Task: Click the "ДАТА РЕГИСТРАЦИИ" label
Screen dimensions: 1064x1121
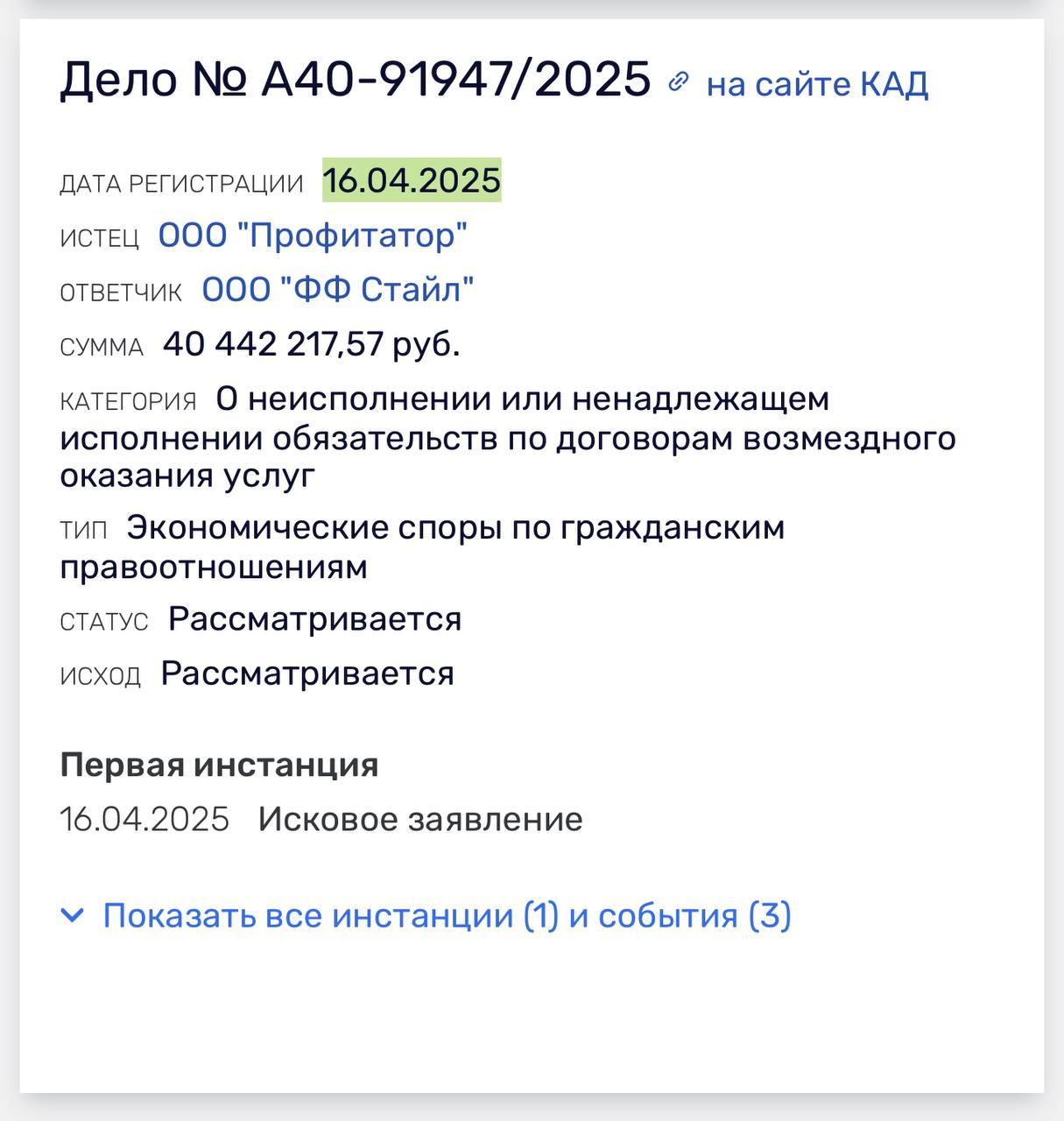Action: pyautogui.click(x=181, y=184)
